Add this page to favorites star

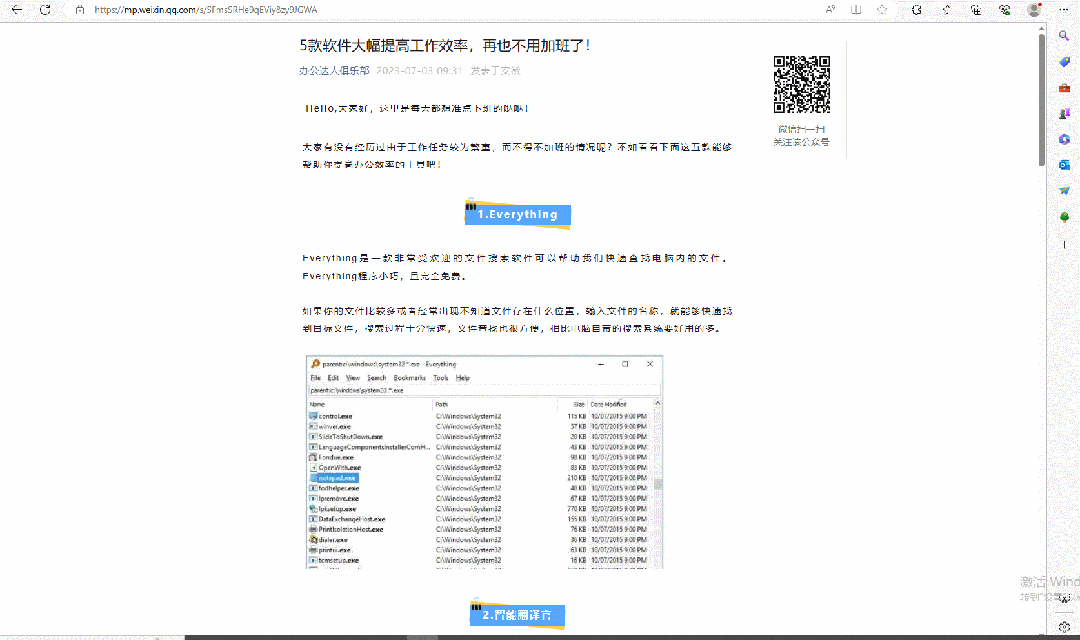pos(882,10)
